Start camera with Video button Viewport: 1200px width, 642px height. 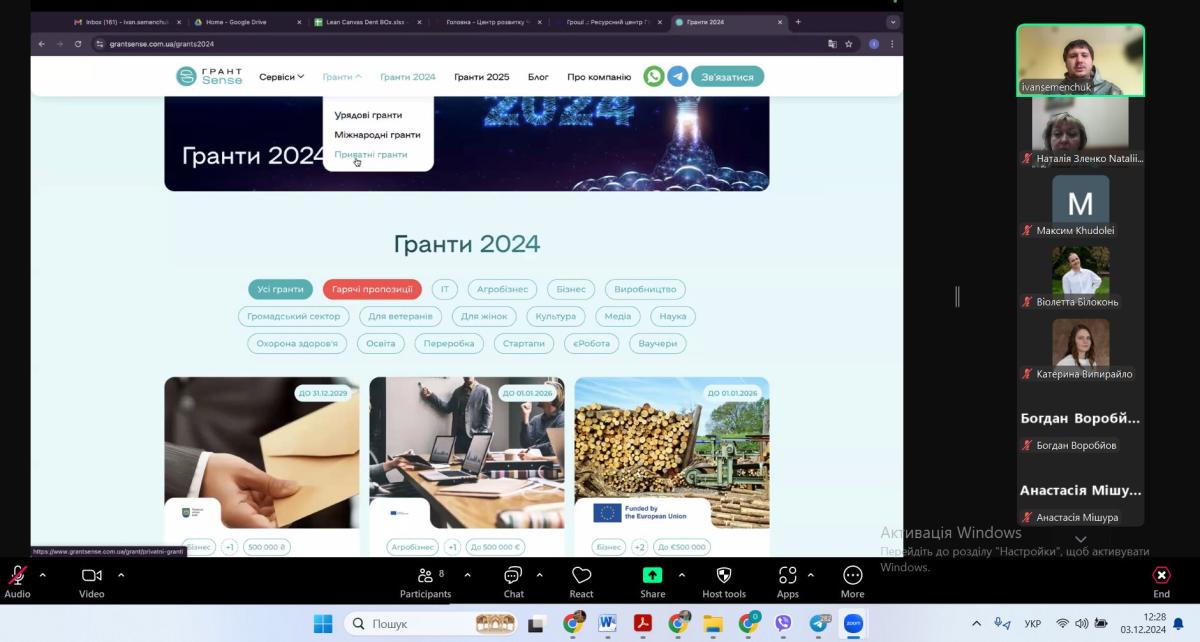(91, 581)
